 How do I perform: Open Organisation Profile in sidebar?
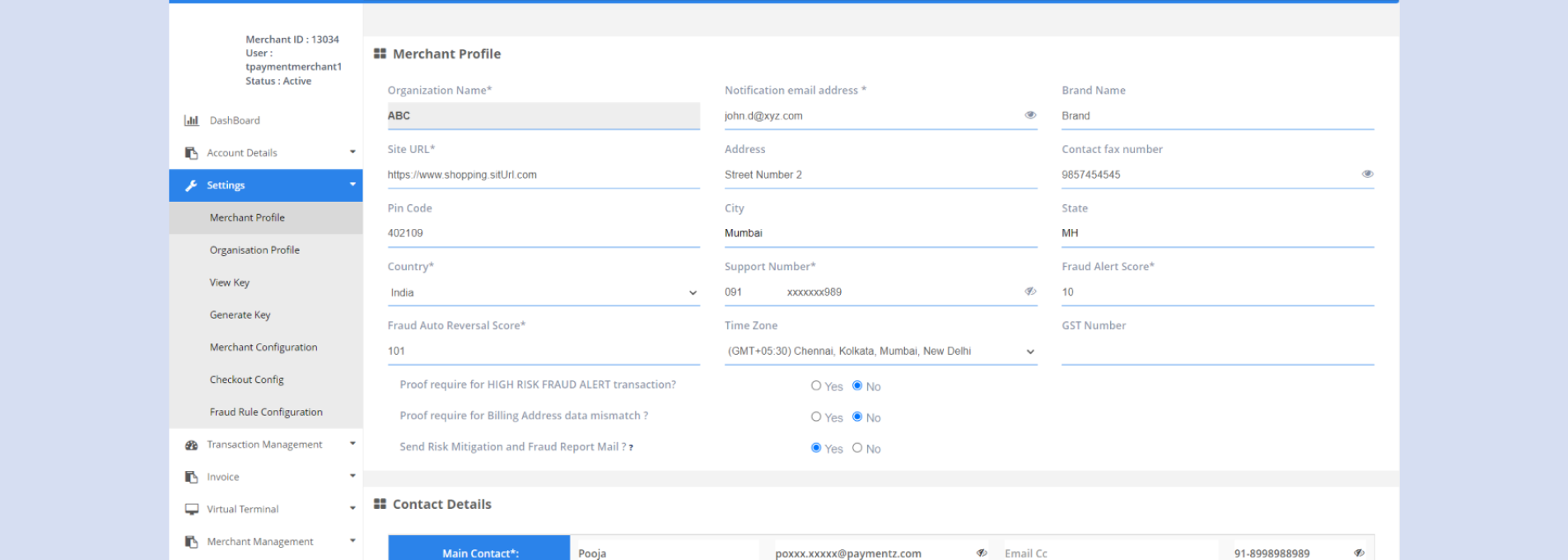tap(254, 250)
